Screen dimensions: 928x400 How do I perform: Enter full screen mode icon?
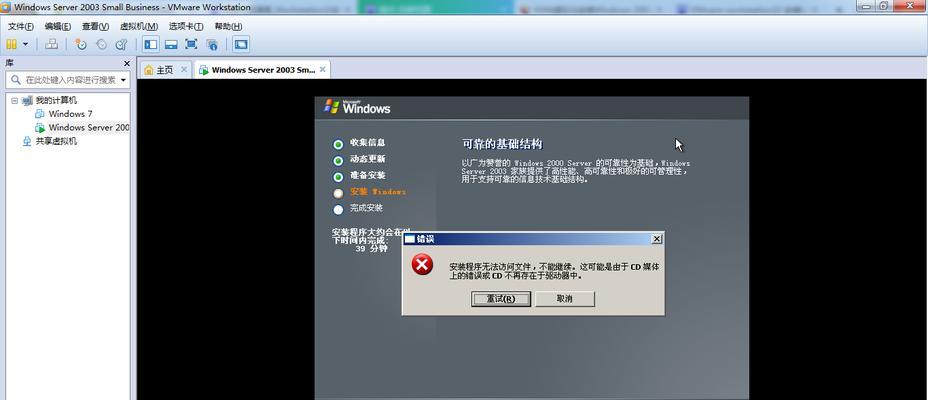191,44
